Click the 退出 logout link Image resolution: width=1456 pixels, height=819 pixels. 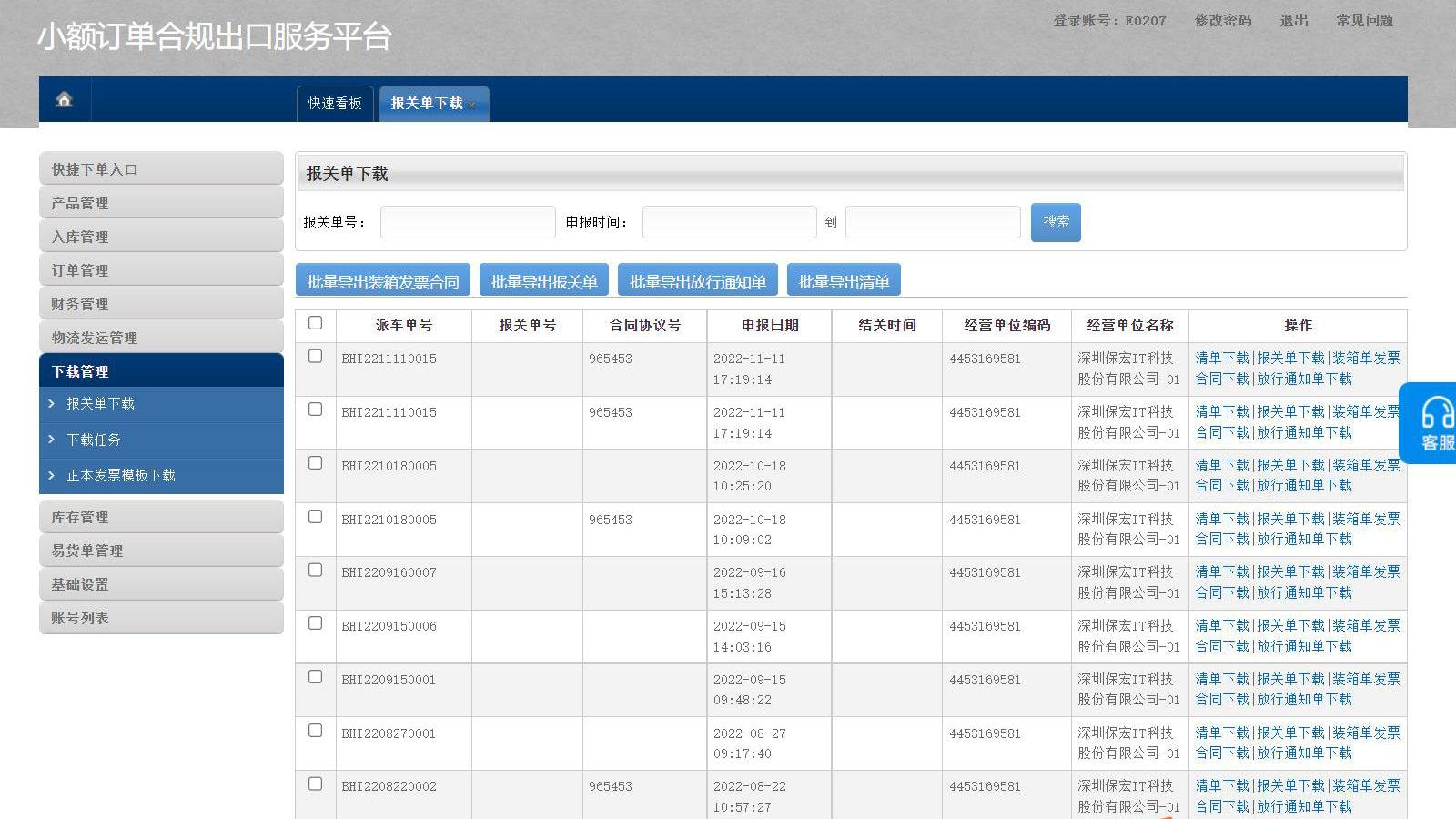[x=1294, y=20]
